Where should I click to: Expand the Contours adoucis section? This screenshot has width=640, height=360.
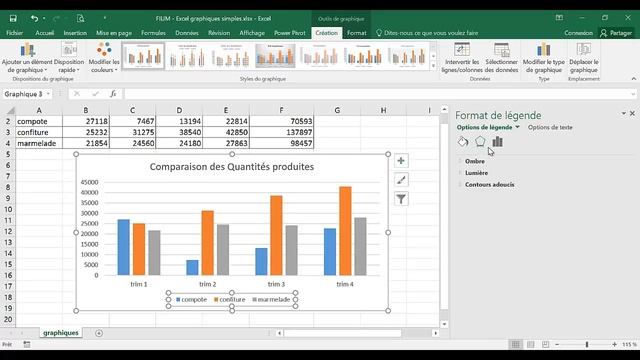coord(489,185)
